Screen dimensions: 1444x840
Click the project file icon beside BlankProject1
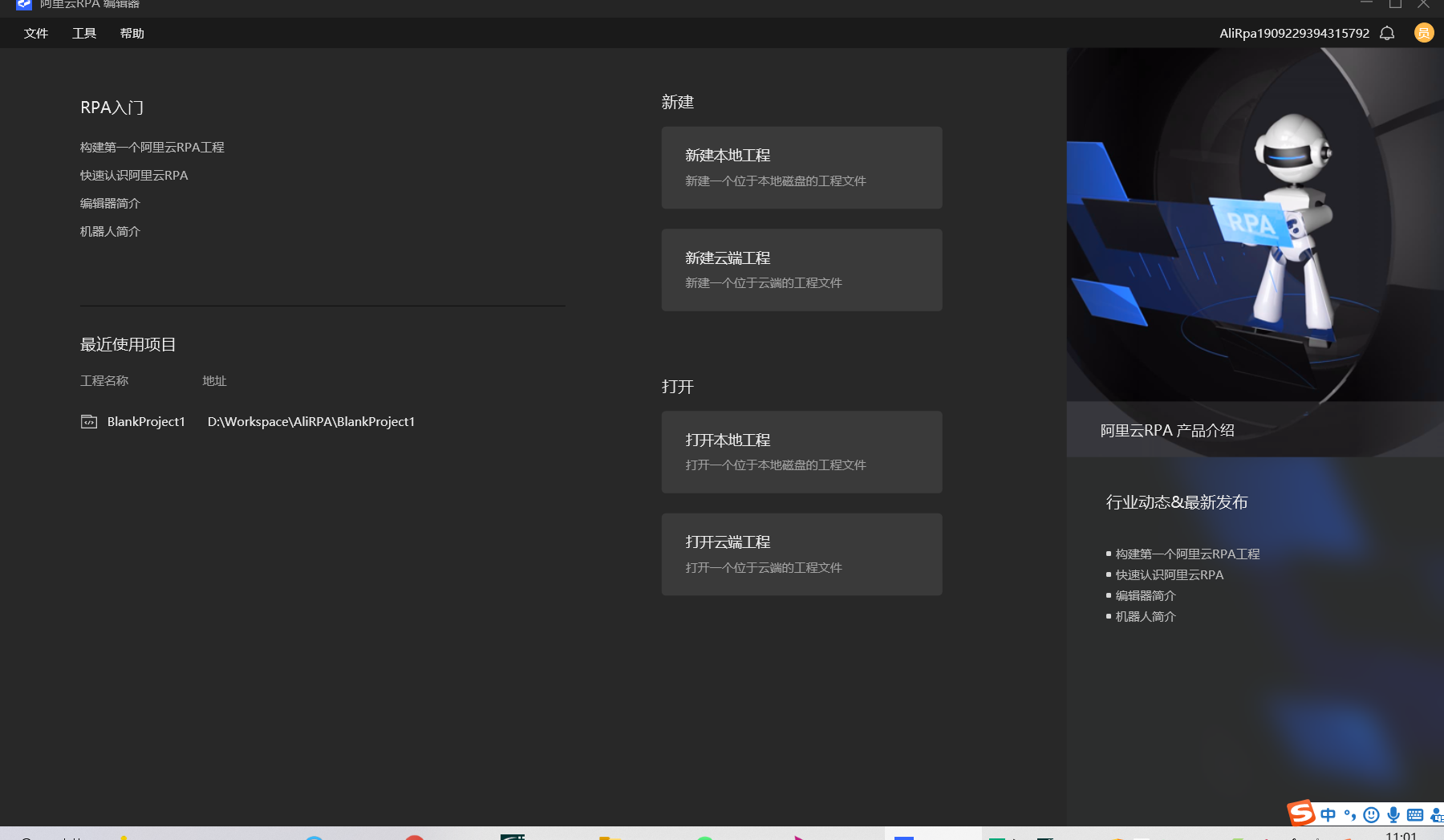click(89, 421)
